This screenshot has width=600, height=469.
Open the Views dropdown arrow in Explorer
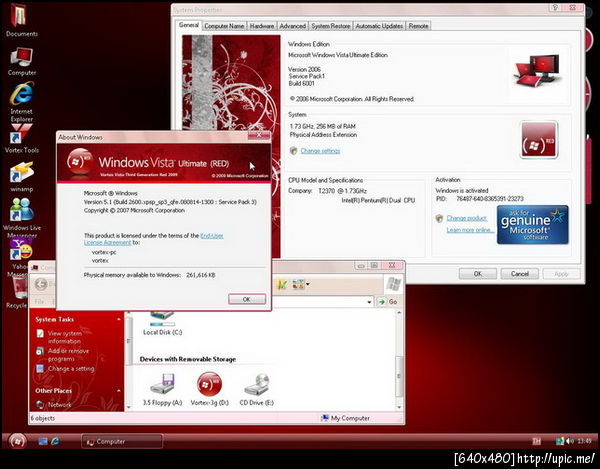[x=308, y=285]
